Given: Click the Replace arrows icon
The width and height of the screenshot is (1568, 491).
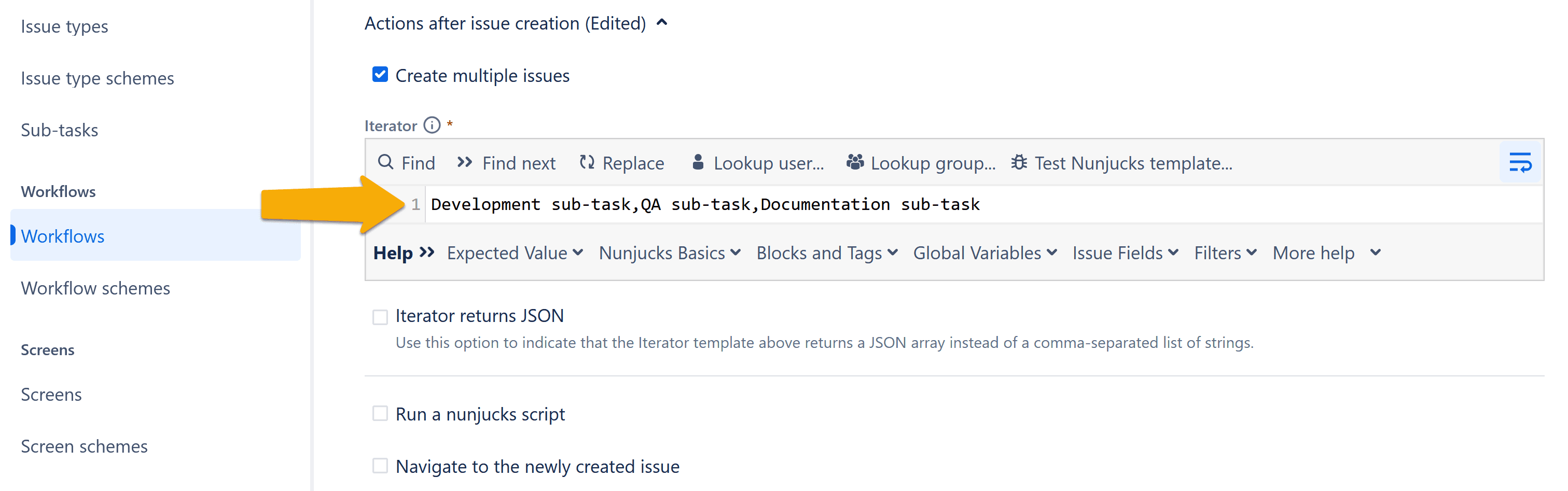Looking at the screenshot, I should (x=587, y=162).
